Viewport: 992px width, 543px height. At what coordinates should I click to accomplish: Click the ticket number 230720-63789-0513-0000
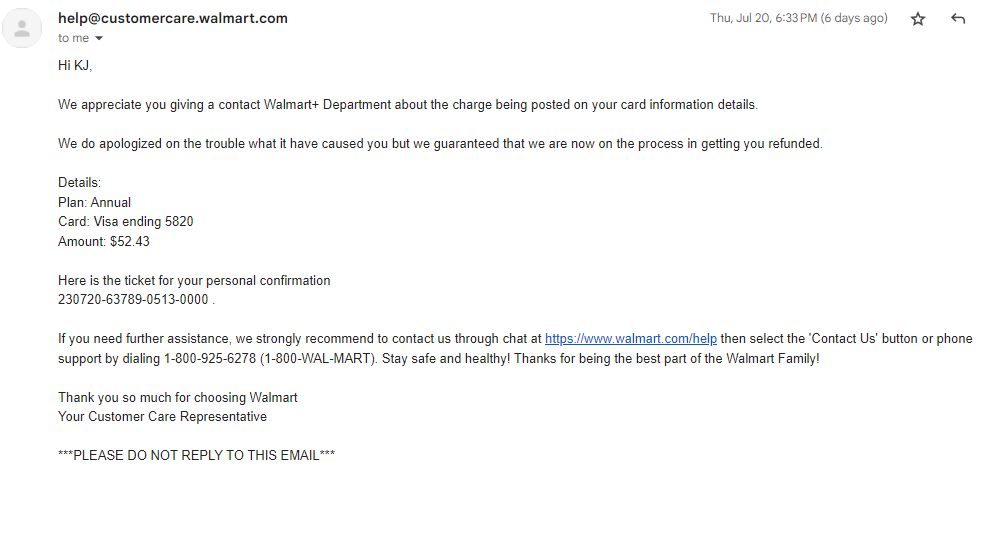point(133,299)
